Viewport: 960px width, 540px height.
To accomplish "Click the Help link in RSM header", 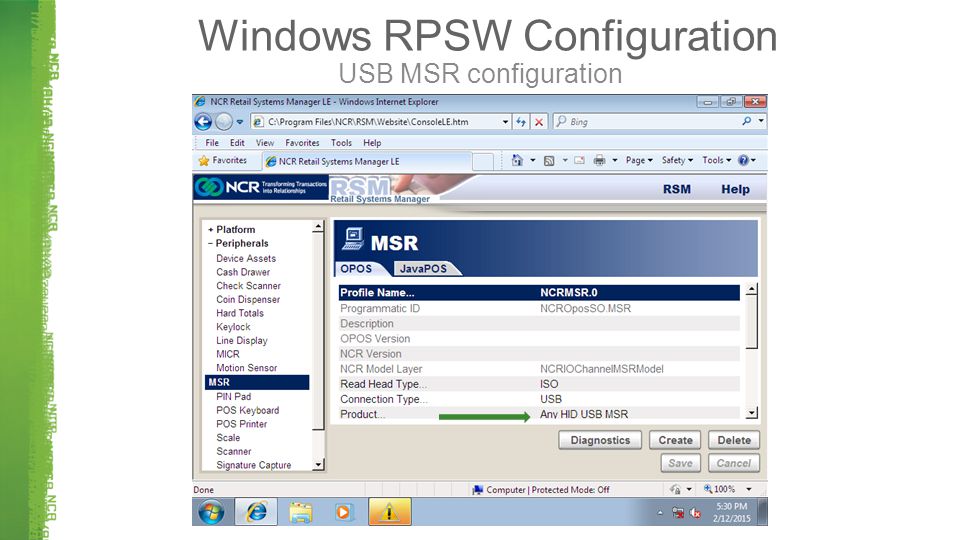I will [x=735, y=189].
